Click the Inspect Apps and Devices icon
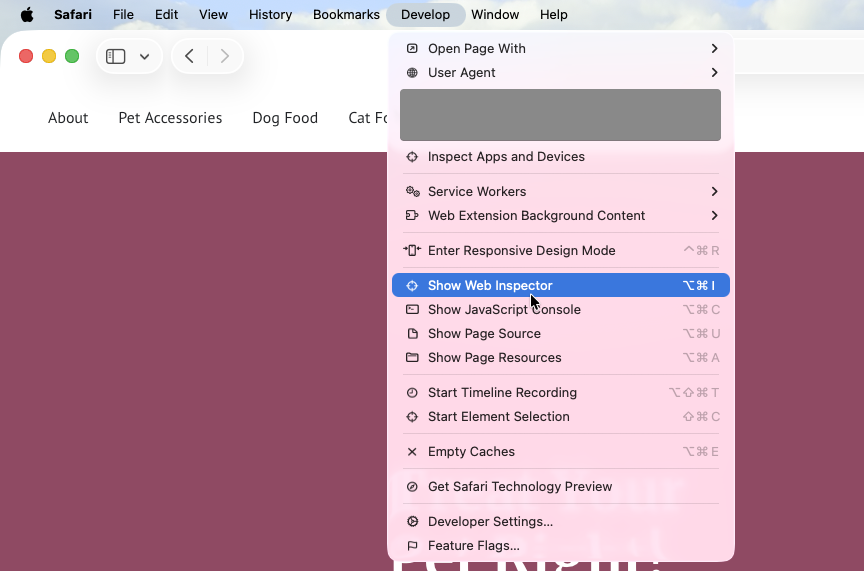This screenshot has width=864, height=571. click(412, 157)
